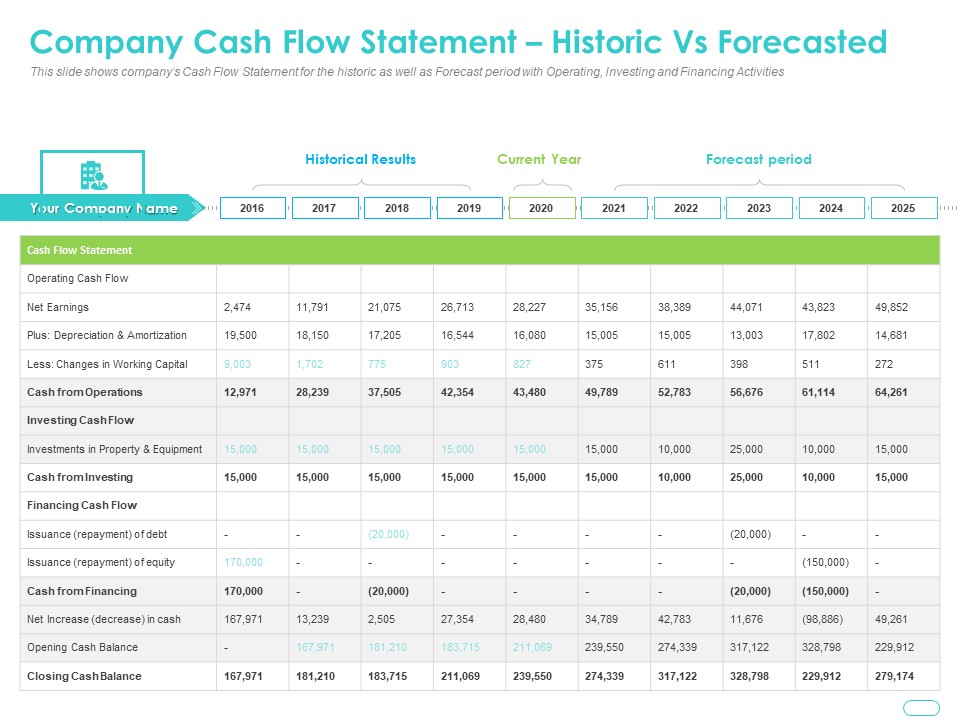Viewport: 960px width, 720px height.
Task: Click Depreciation value 19,500
Action: 241,336
